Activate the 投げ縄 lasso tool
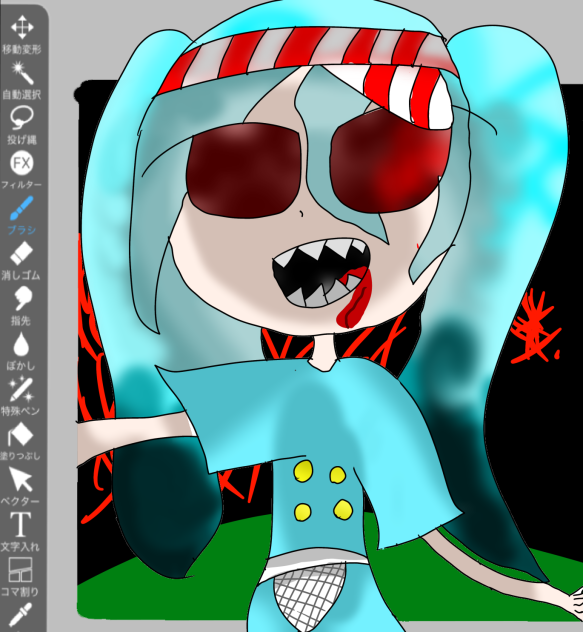Screen dimensions: 583x632 [x=22, y=125]
